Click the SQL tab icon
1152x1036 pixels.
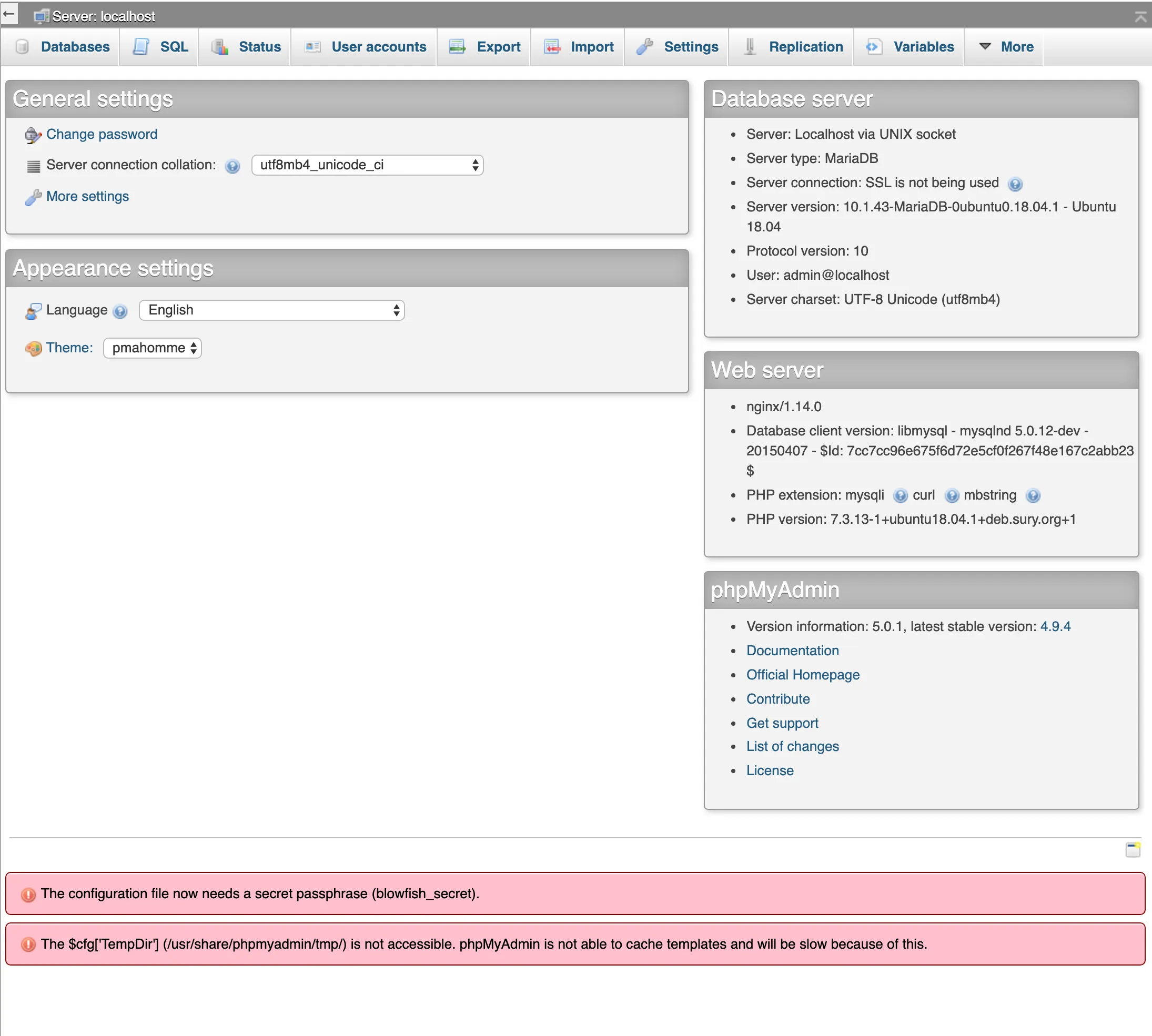pos(140,47)
